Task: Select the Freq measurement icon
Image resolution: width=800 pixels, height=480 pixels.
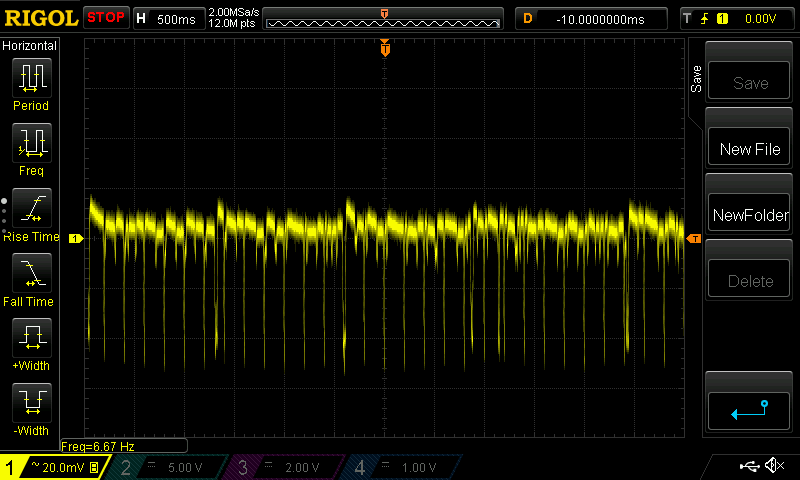Action: point(31,143)
